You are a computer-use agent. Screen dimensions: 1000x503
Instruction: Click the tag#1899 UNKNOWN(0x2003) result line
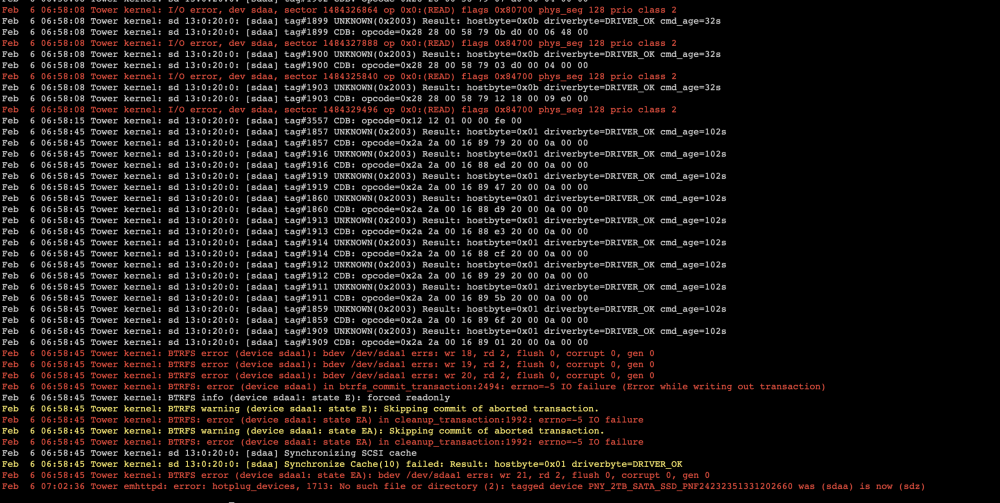click(361, 21)
